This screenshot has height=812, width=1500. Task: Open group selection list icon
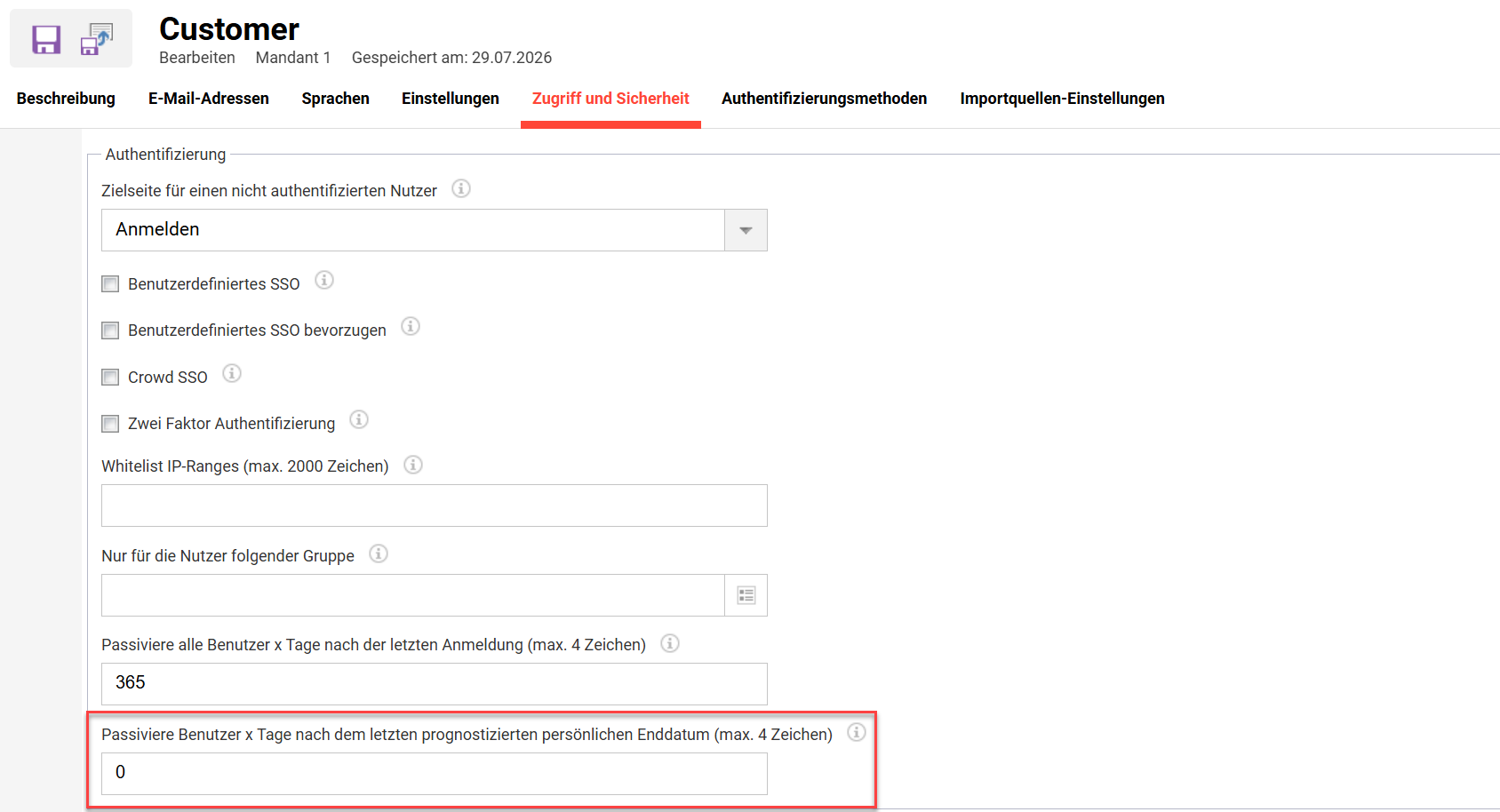click(x=746, y=595)
